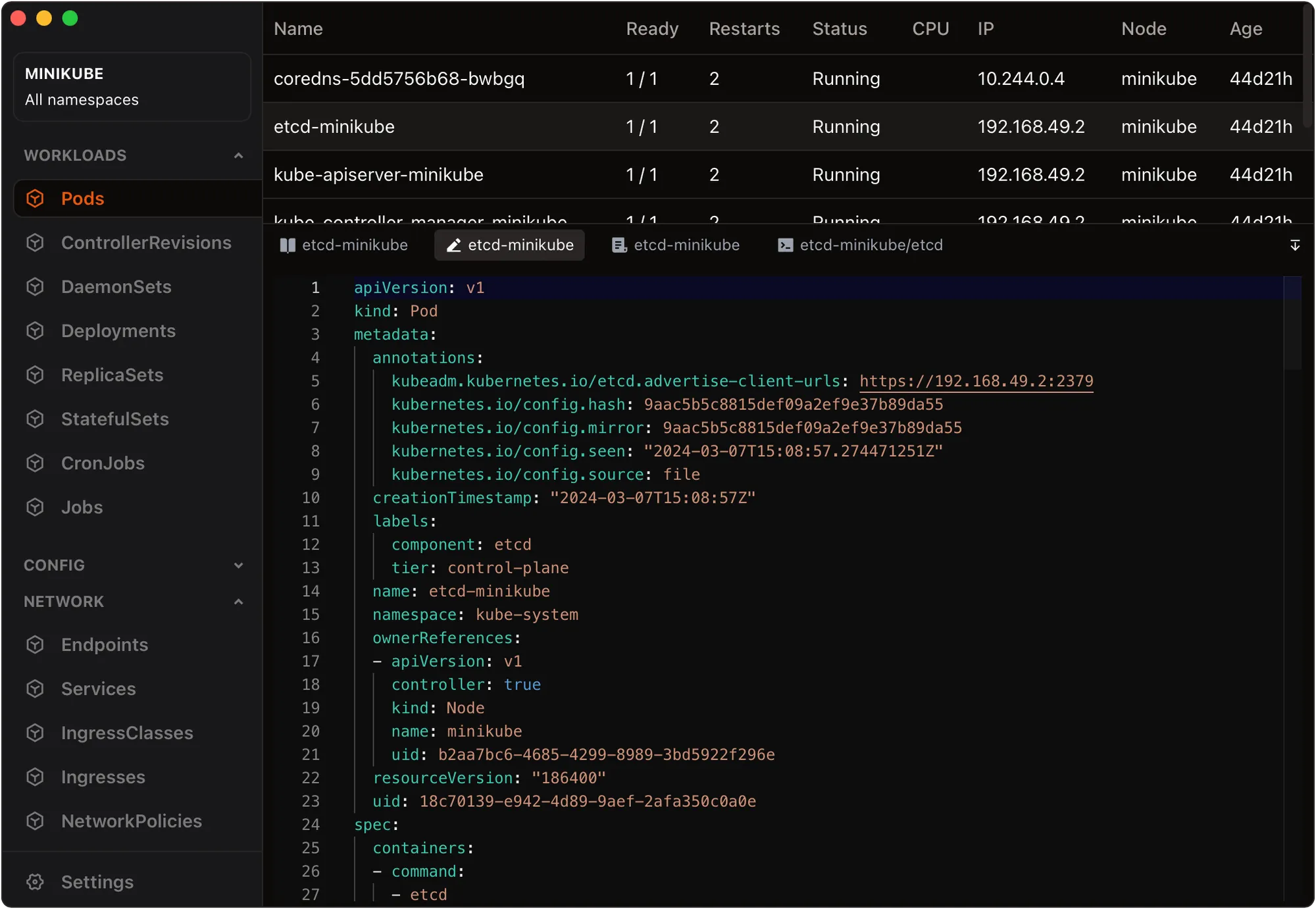Open Endpoints view

point(138,644)
